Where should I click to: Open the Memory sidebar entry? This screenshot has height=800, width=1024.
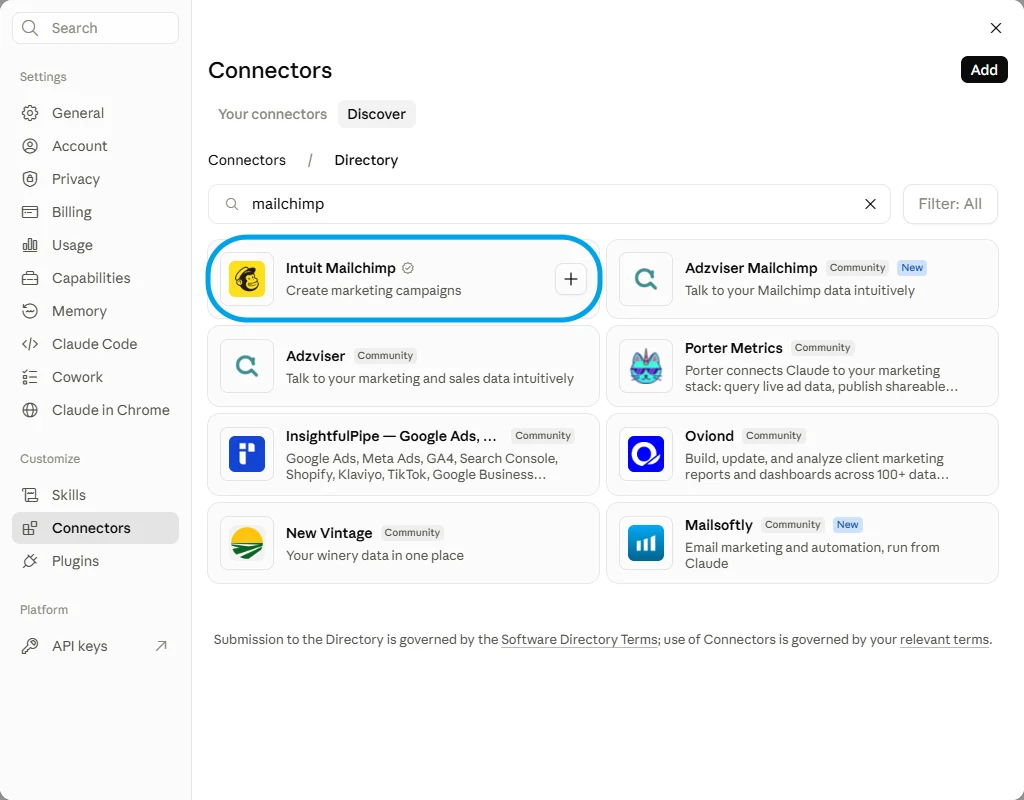pos(95,311)
